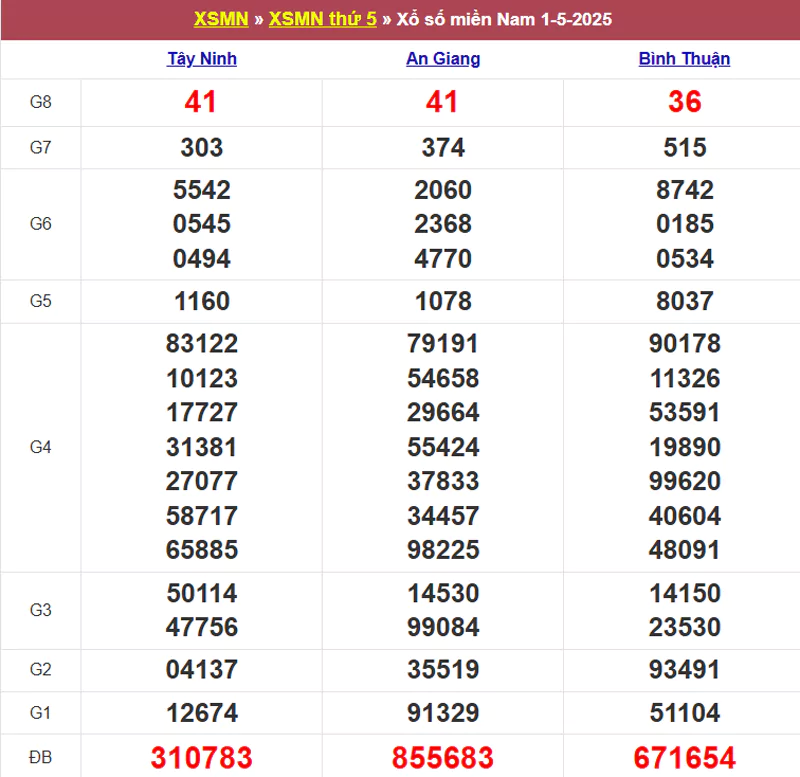Click the G6 number 5542
Screen dimensions: 800x777
coord(202,190)
